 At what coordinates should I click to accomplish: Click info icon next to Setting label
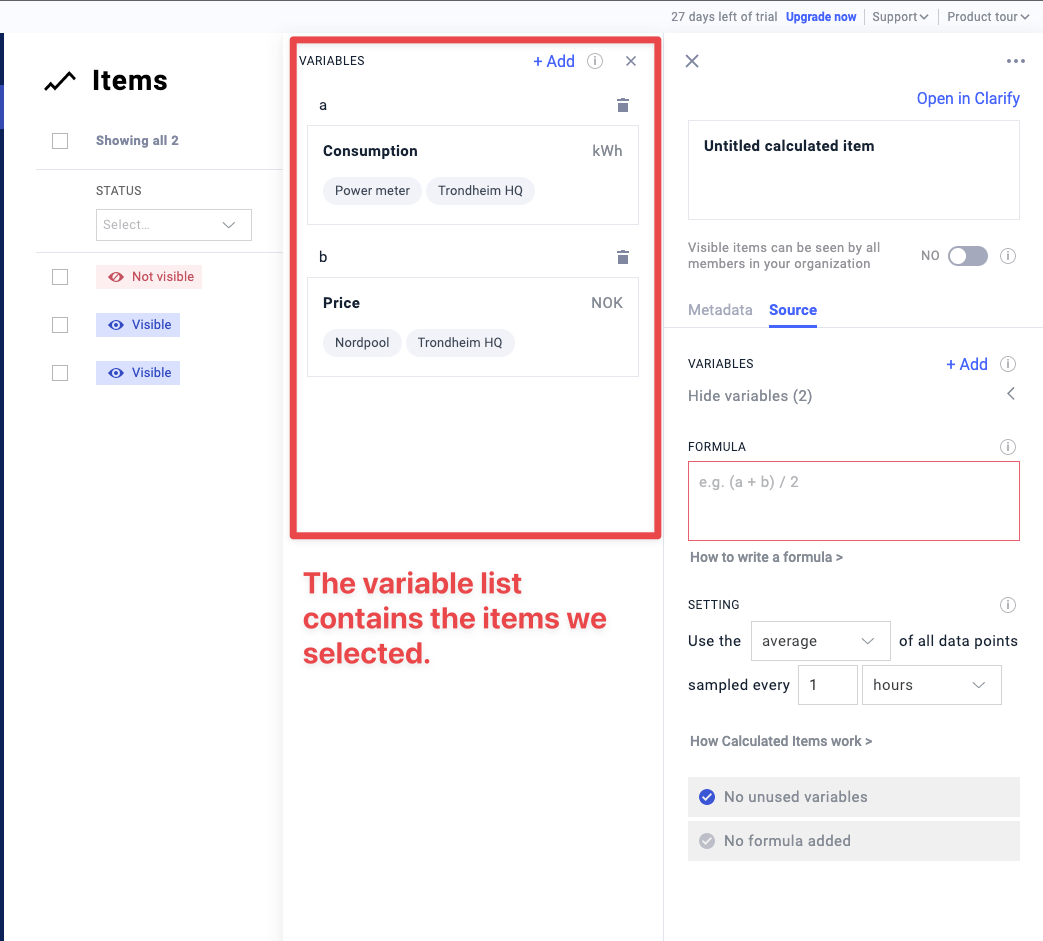(1008, 605)
